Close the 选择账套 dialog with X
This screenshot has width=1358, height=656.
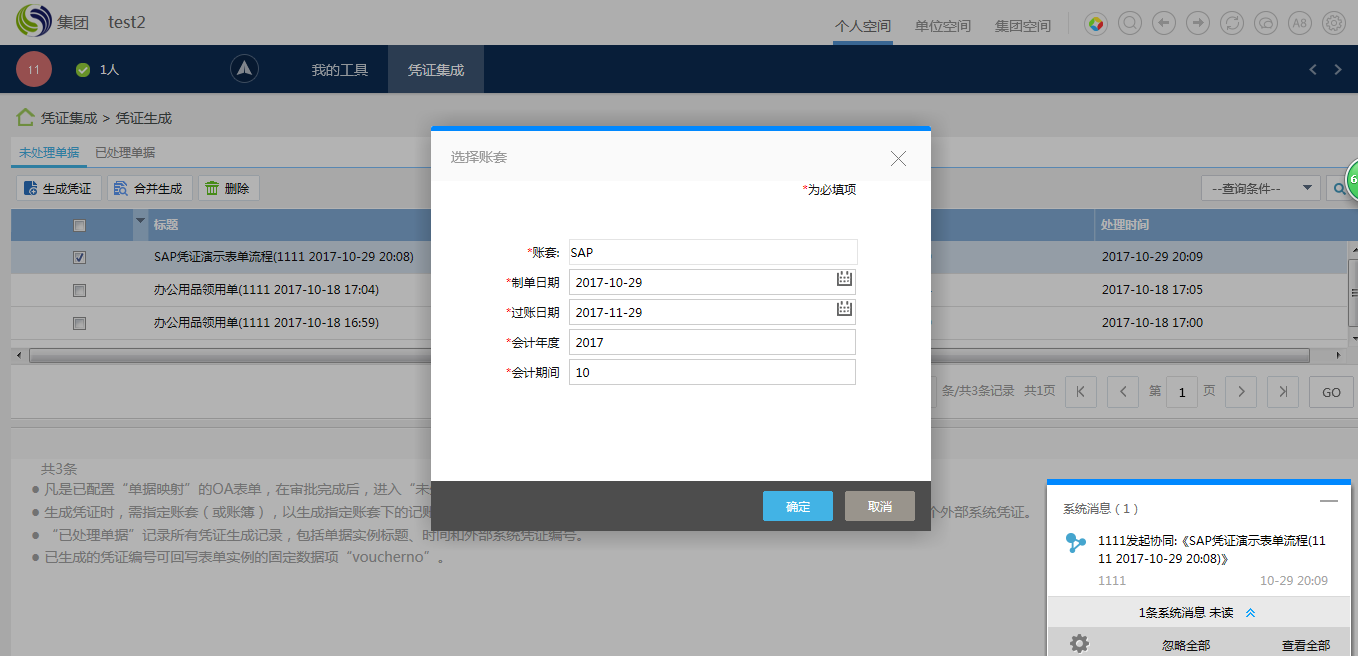pyautogui.click(x=898, y=158)
